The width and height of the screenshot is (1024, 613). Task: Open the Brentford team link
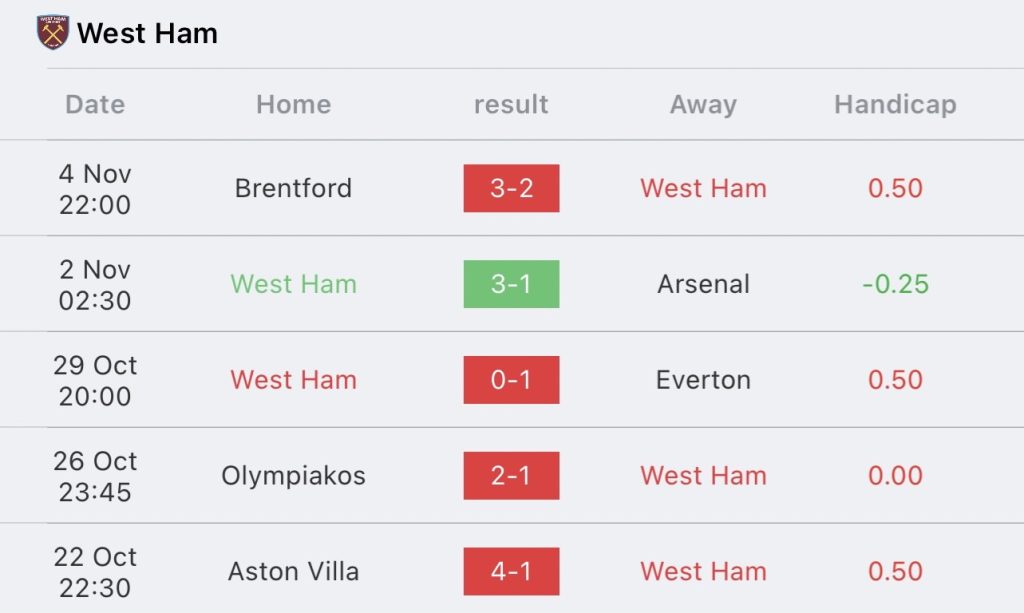(293, 188)
